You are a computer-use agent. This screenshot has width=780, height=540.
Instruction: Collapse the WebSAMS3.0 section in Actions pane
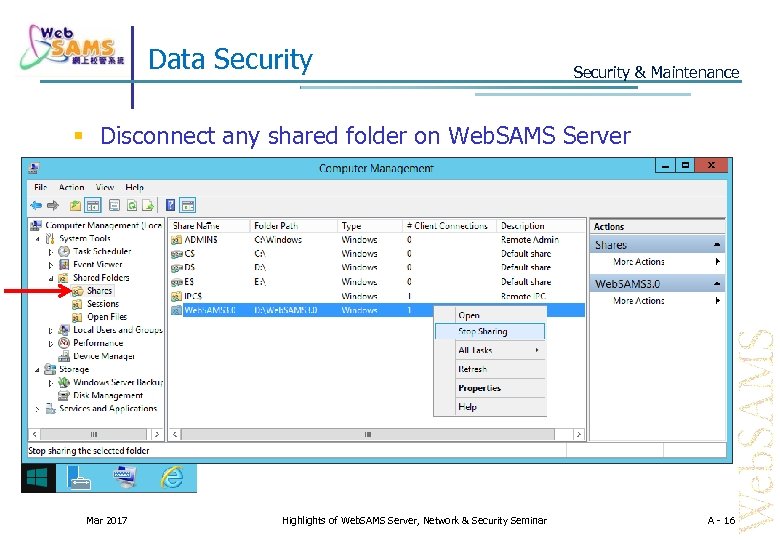(x=717, y=284)
